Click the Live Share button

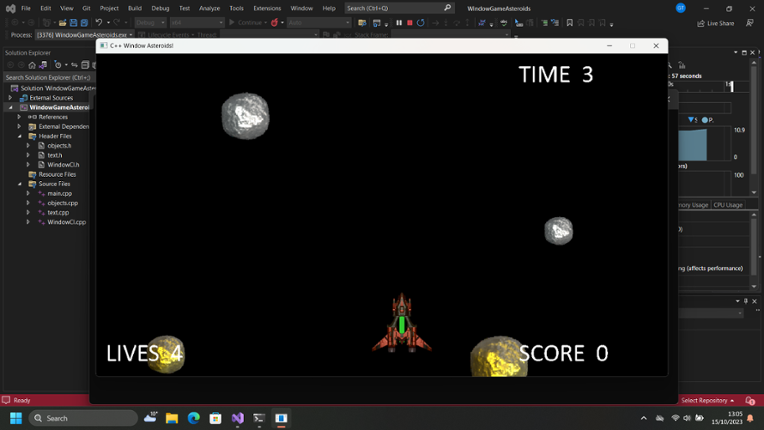(x=715, y=23)
